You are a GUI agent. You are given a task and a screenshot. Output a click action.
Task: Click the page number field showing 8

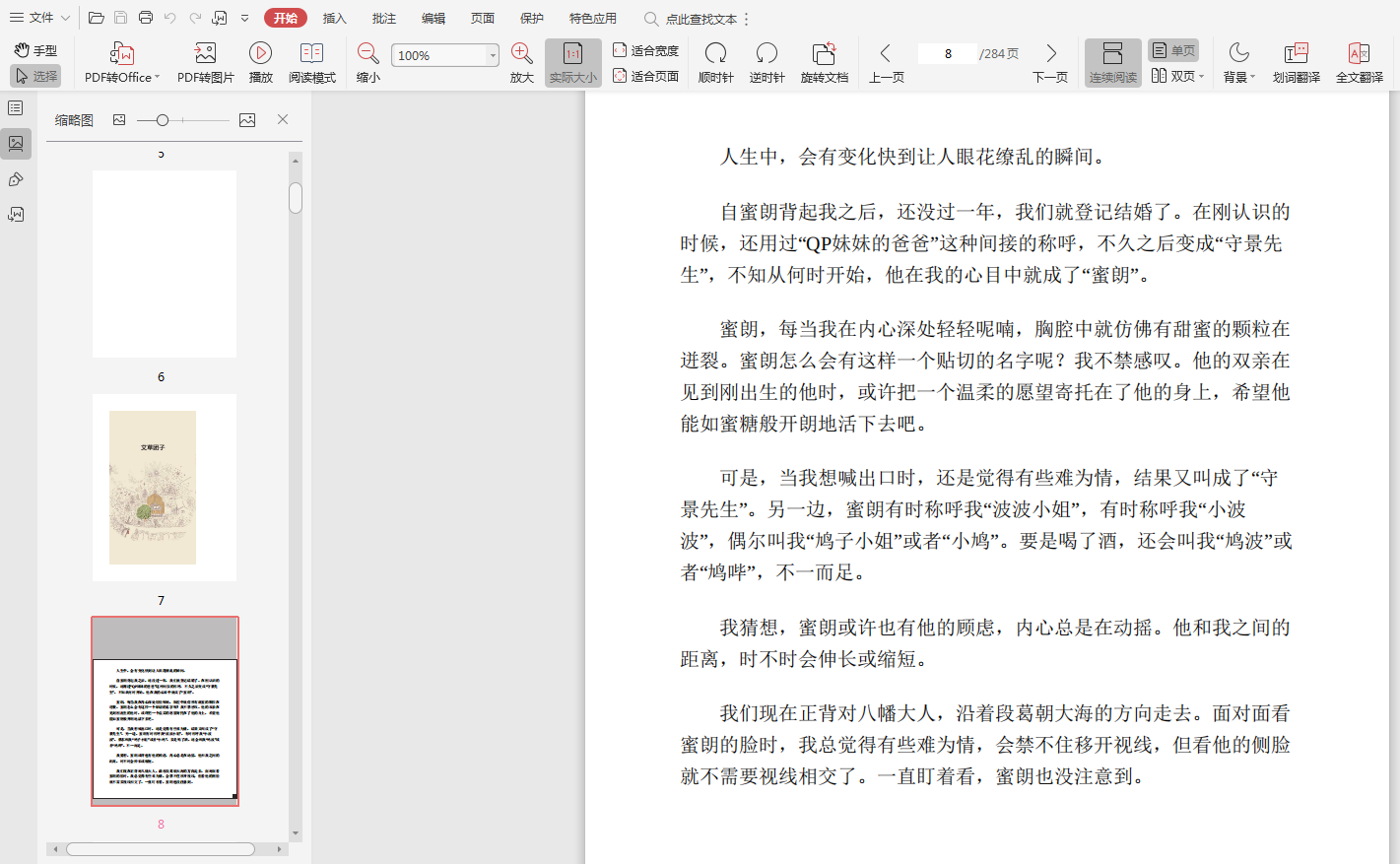(948, 54)
